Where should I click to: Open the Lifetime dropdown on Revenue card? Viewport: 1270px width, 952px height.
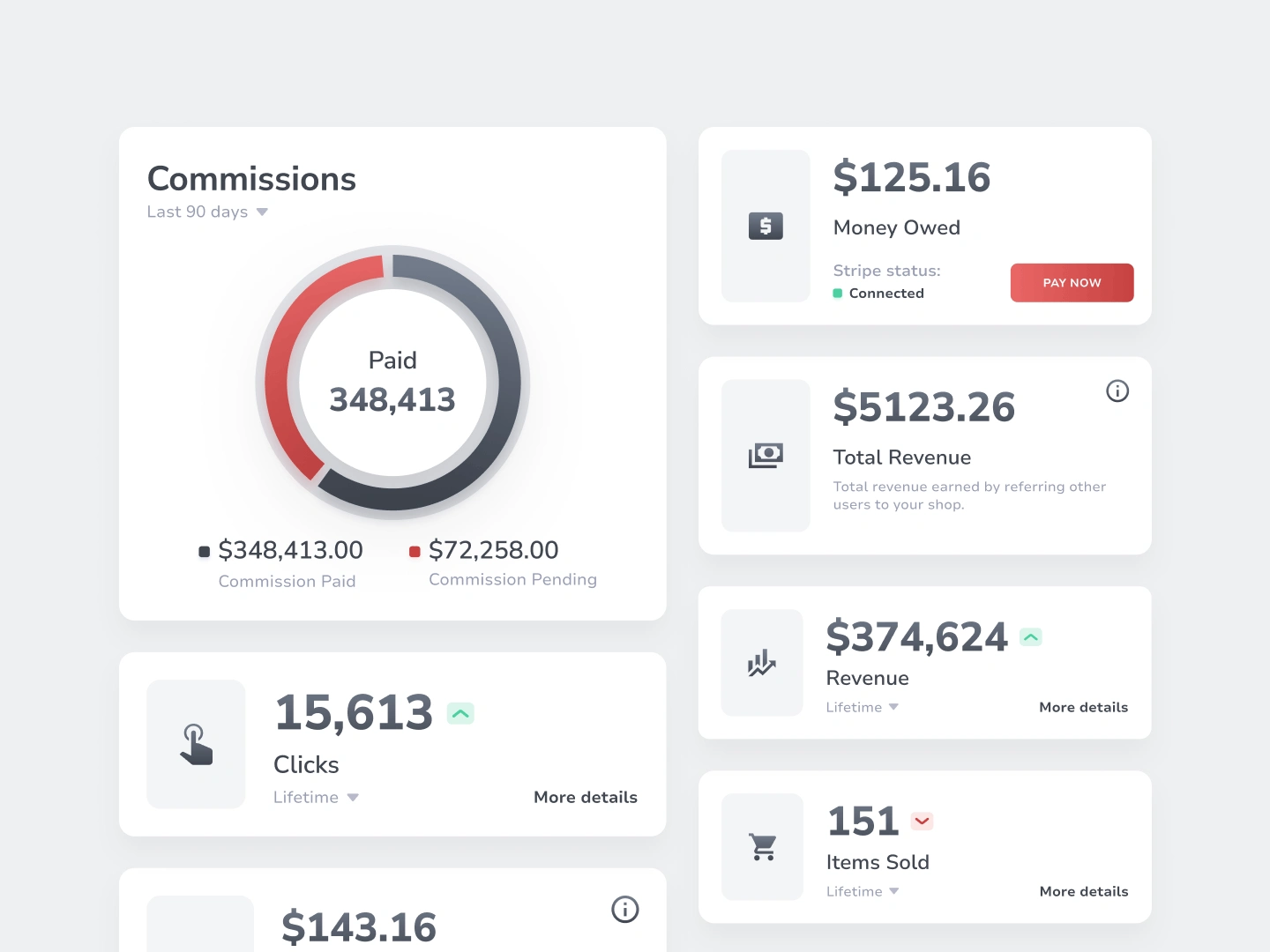point(863,707)
